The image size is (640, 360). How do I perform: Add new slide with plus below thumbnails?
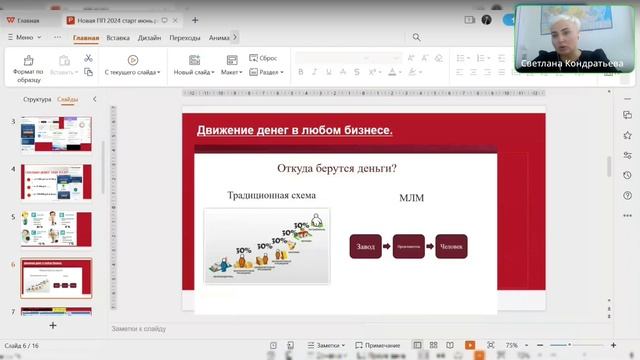(53, 325)
